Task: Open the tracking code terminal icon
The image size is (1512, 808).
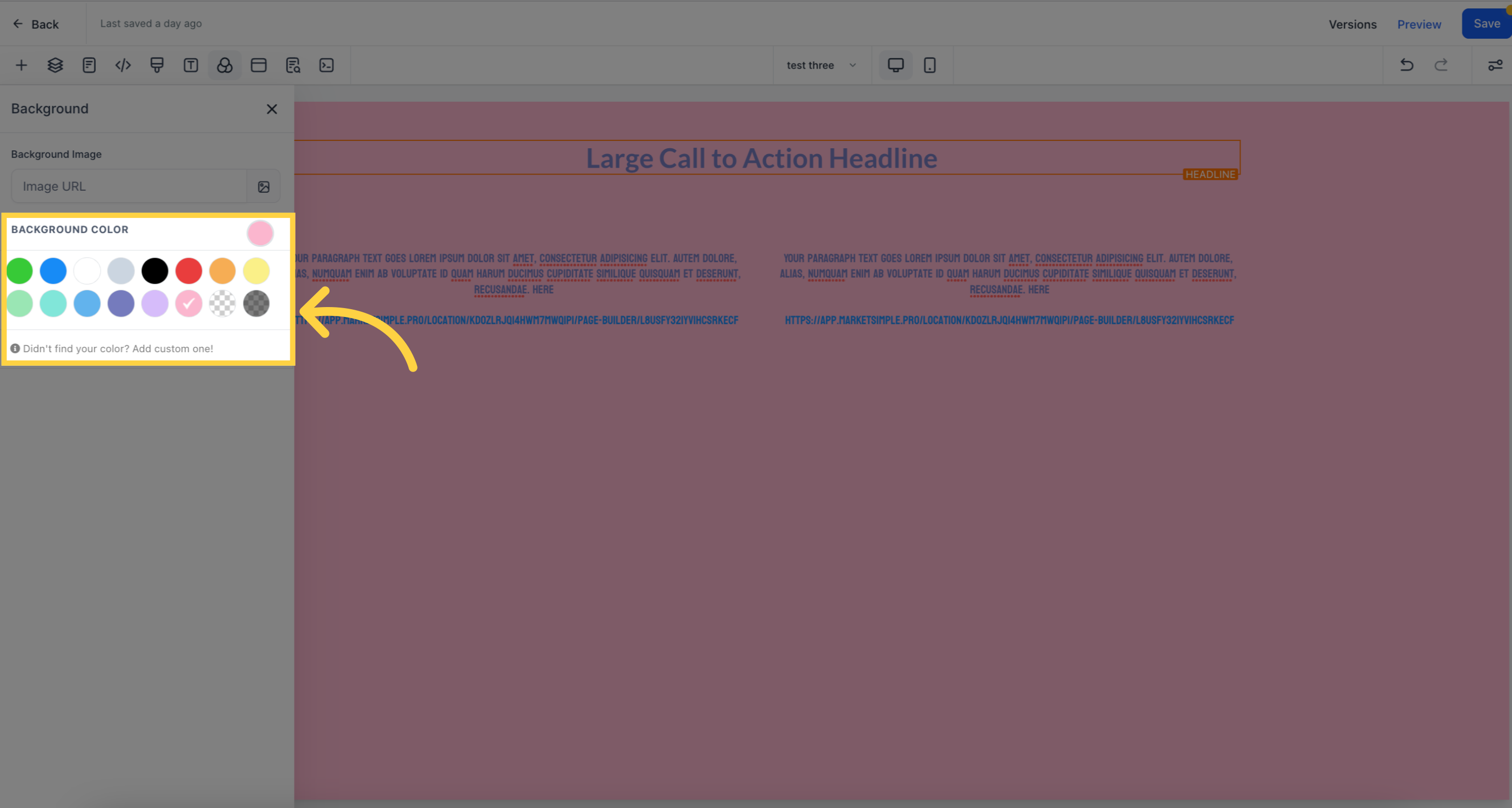Action: (x=326, y=65)
